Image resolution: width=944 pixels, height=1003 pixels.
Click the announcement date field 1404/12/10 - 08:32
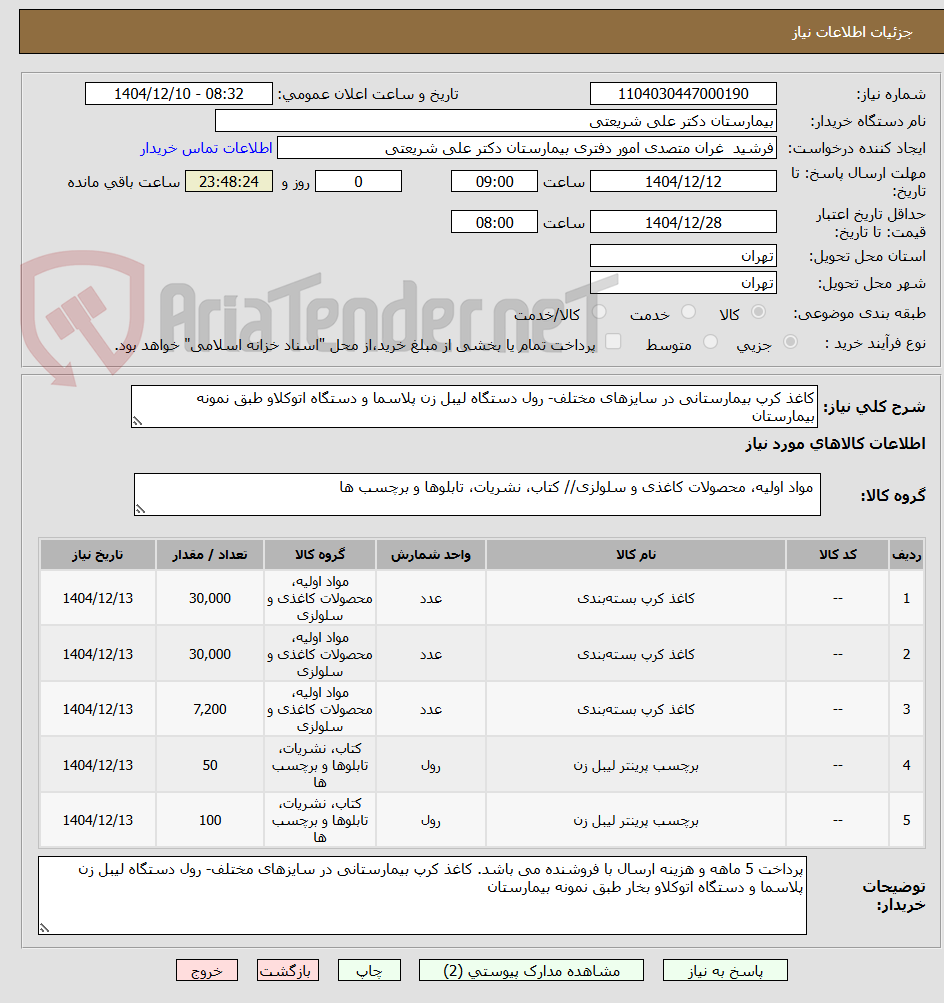pyautogui.click(x=178, y=94)
